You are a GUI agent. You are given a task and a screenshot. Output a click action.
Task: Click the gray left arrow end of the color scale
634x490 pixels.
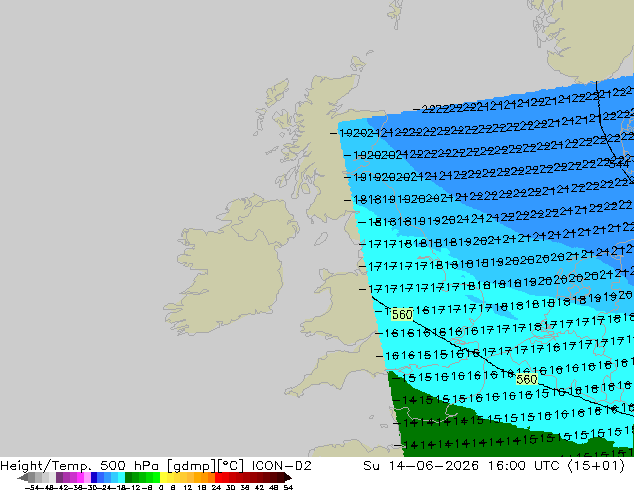point(22,477)
